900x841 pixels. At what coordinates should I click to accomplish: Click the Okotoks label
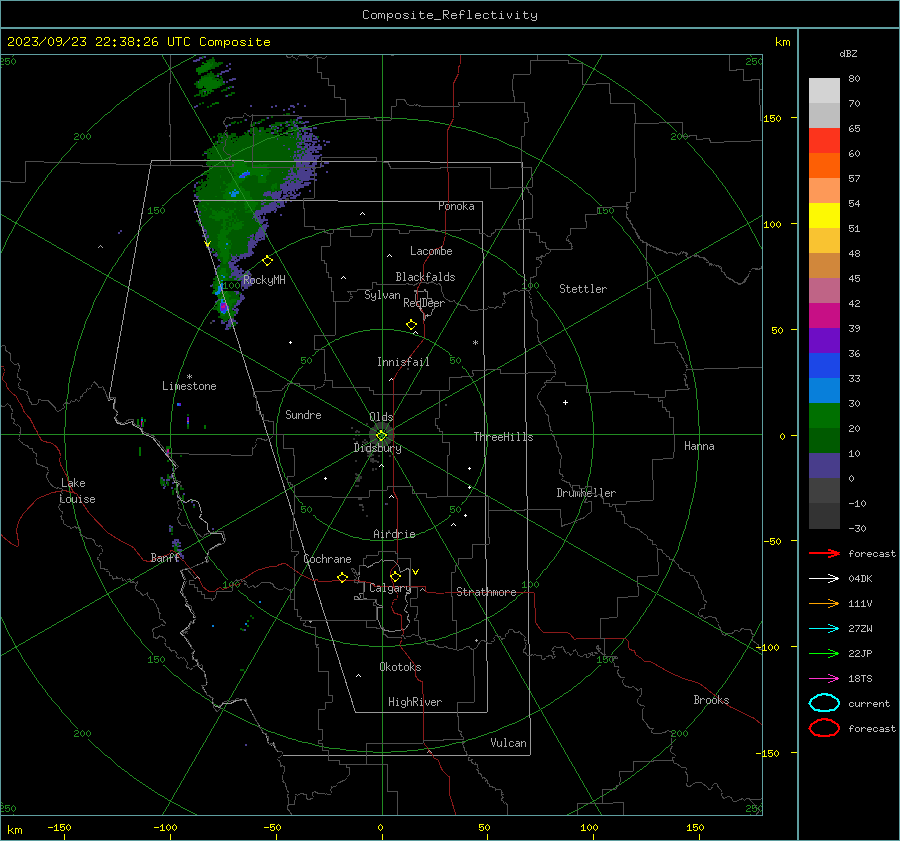400,667
